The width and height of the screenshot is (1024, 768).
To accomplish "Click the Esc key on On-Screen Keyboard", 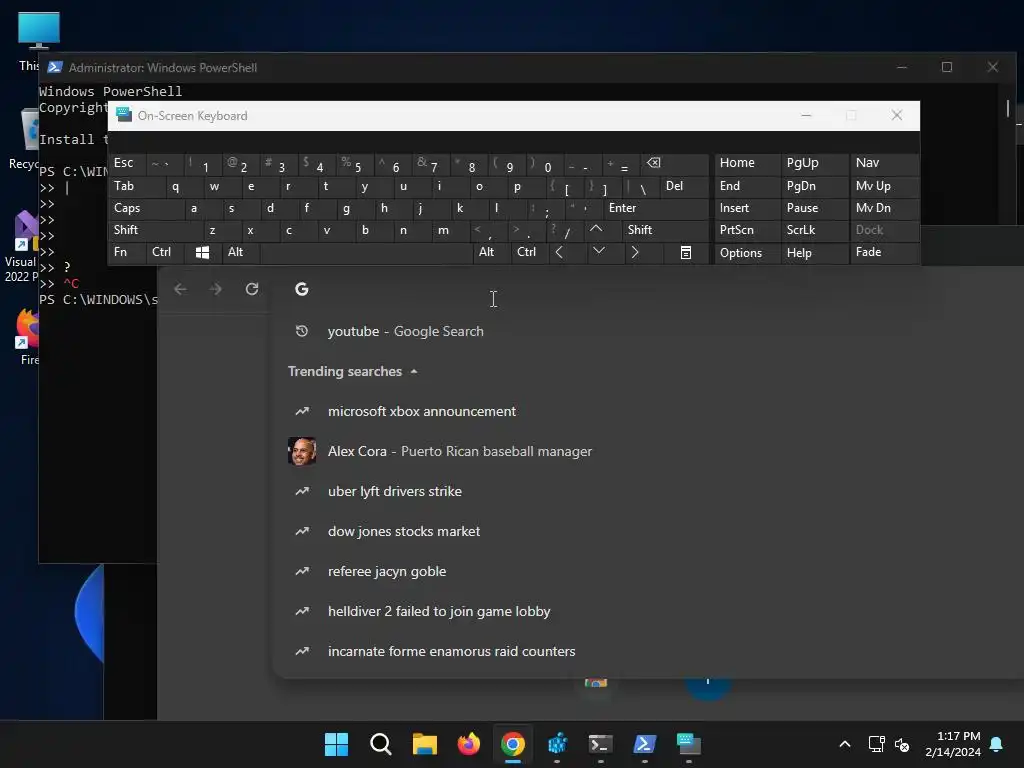I will pyautogui.click(x=127, y=163).
